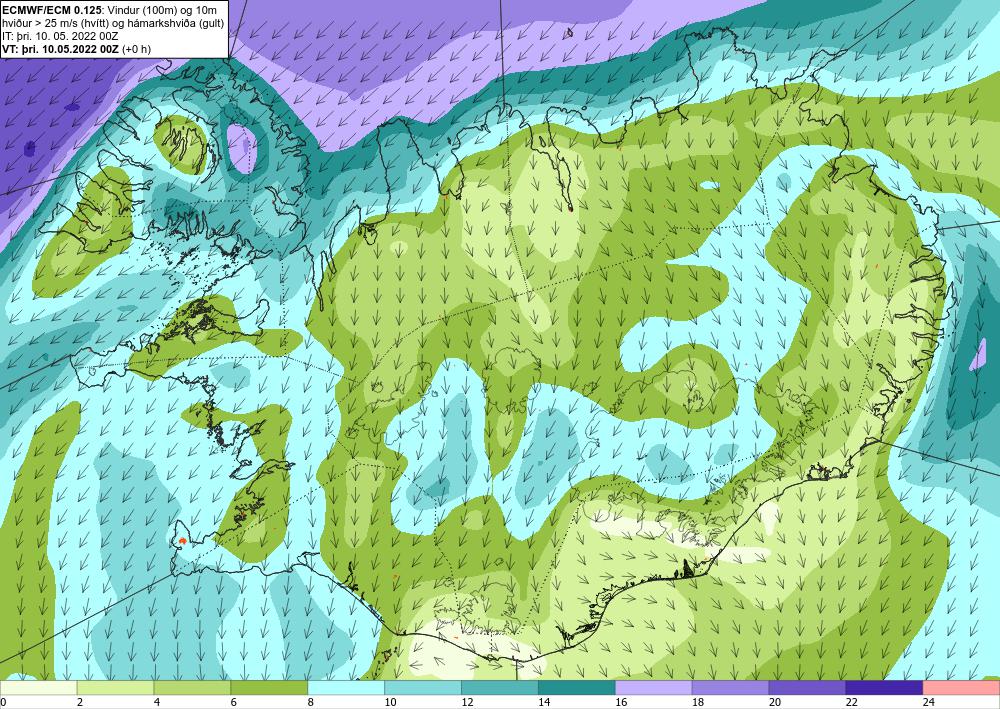Click the legend scale label "16"
This screenshot has width=1000, height=709.
coord(621,702)
